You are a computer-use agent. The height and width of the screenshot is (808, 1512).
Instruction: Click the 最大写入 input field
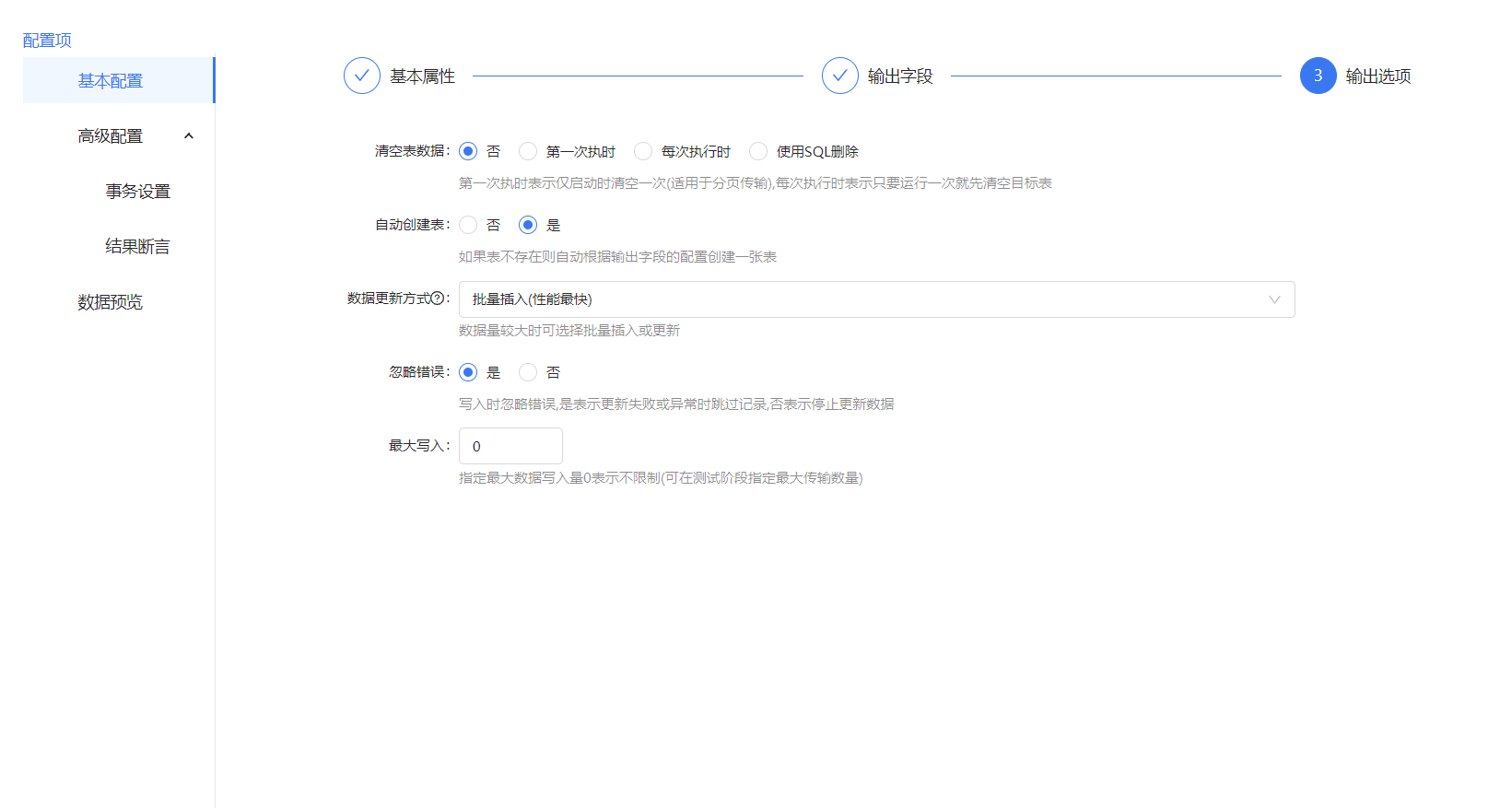pyautogui.click(x=510, y=446)
